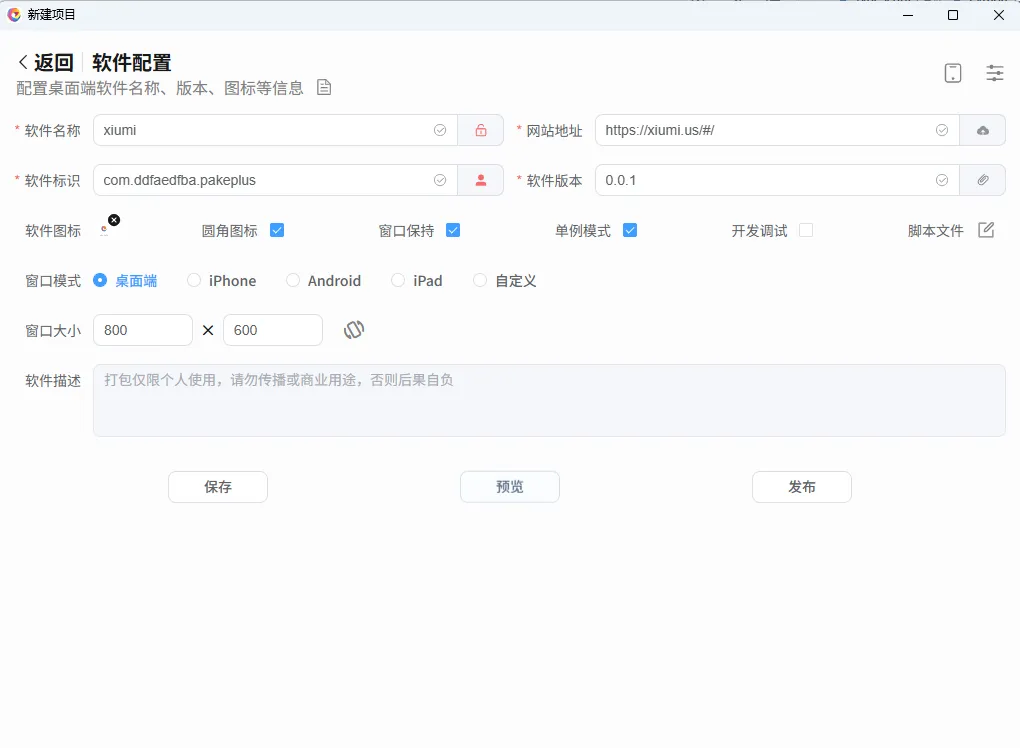The height and width of the screenshot is (748, 1020).
Task: Open the 脚本文件 edit icon
Action: coord(986,230)
